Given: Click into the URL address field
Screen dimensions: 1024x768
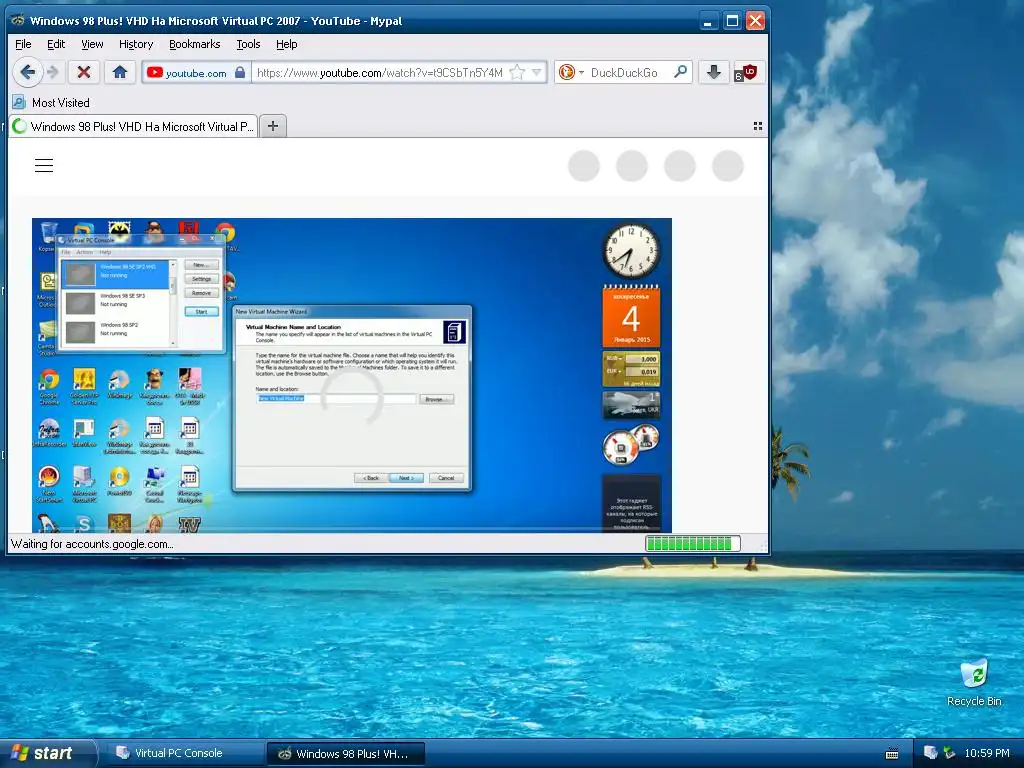Looking at the screenshot, I should 379,72.
